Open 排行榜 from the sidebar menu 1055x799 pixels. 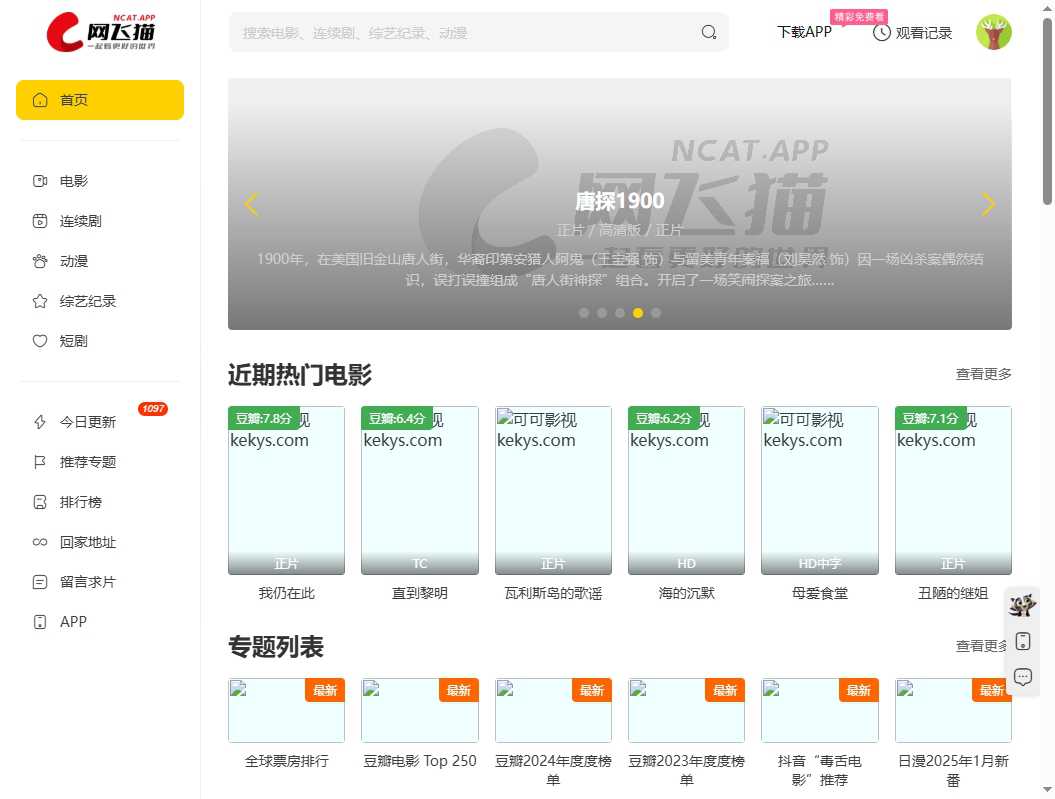38,501
